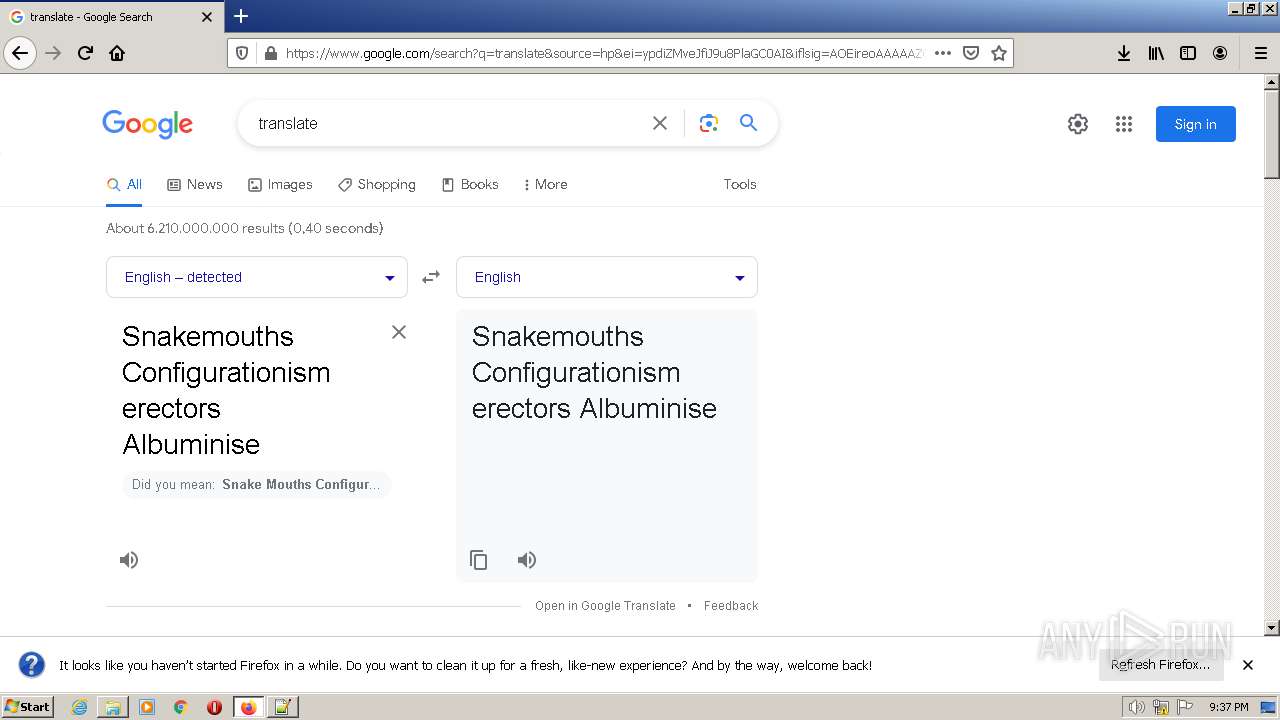Toggle the sidebar view icon
The width and height of the screenshot is (1280, 720).
[1188, 53]
